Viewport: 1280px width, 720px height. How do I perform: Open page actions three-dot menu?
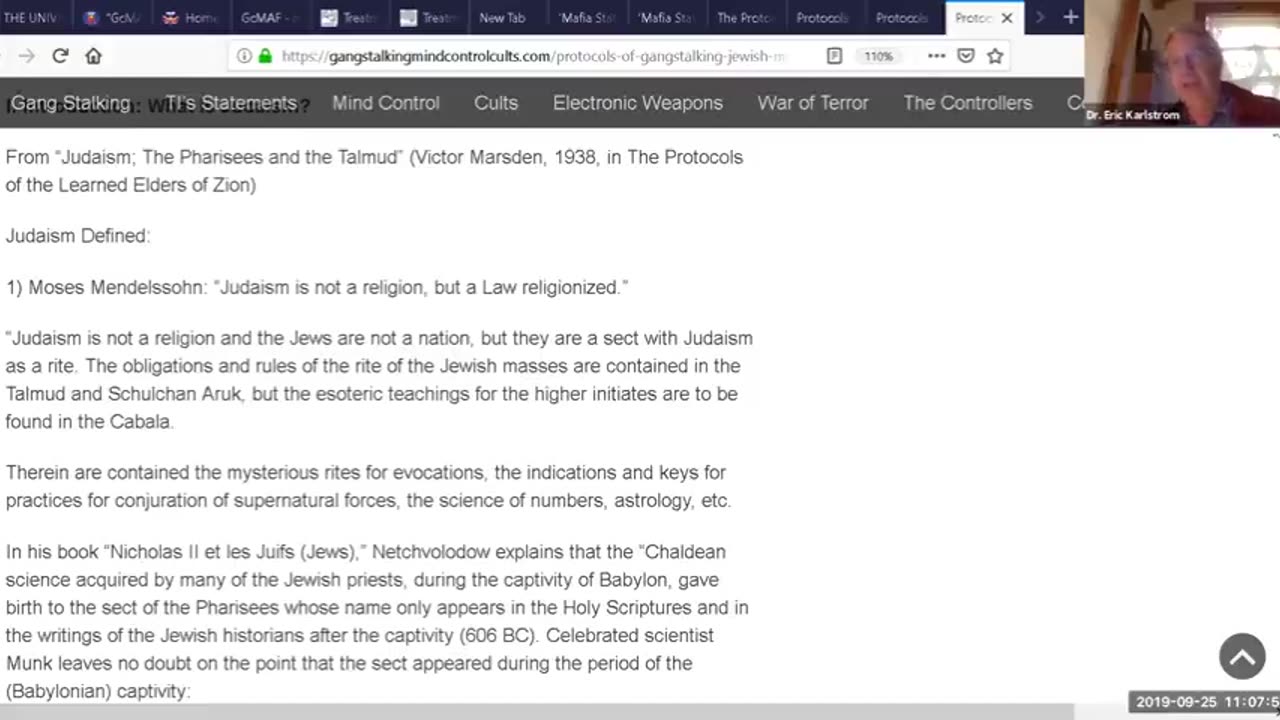point(936,56)
